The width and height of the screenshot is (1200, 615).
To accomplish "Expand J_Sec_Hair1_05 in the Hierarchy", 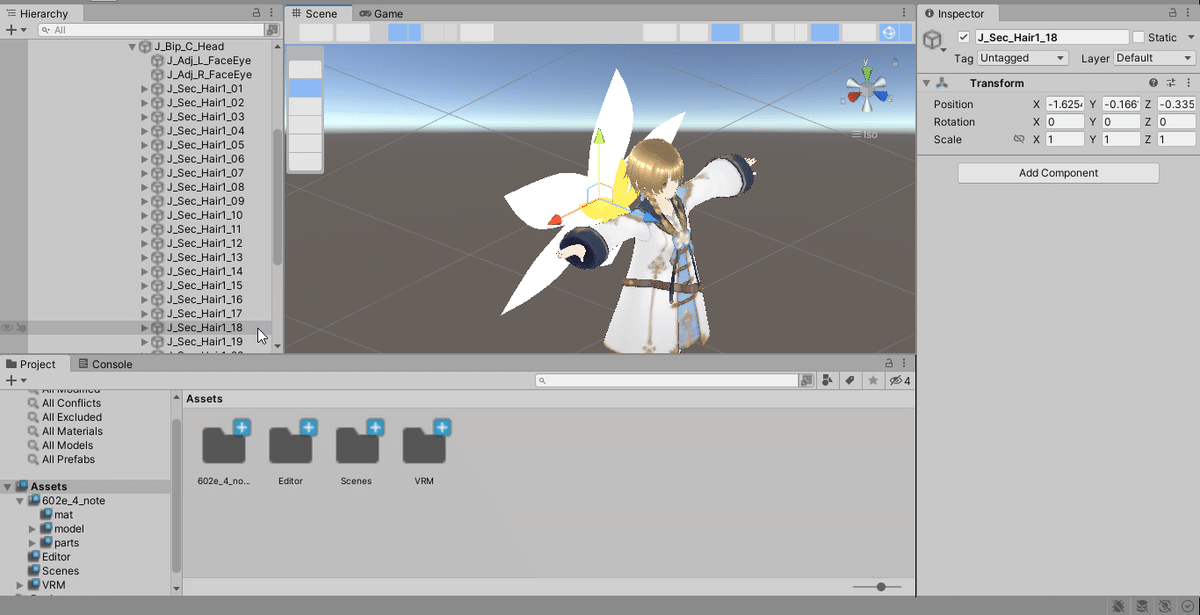I will 144,144.
